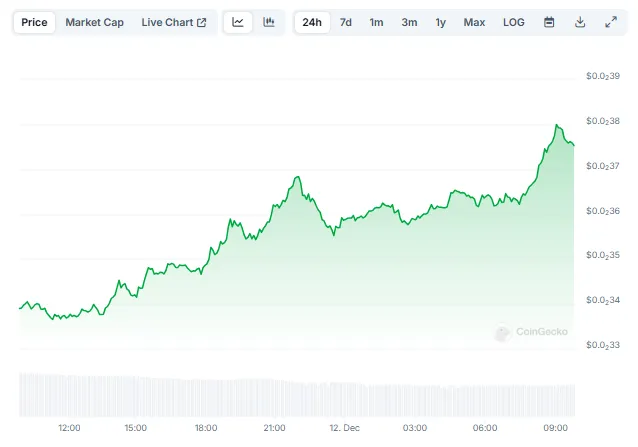The image size is (638, 447).
Task: Select the 24h time range
Action: pyautogui.click(x=312, y=22)
